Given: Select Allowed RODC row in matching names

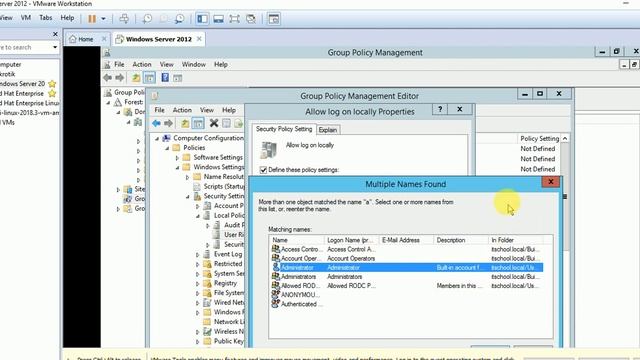Looking at the screenshot, I should point(407,286).
